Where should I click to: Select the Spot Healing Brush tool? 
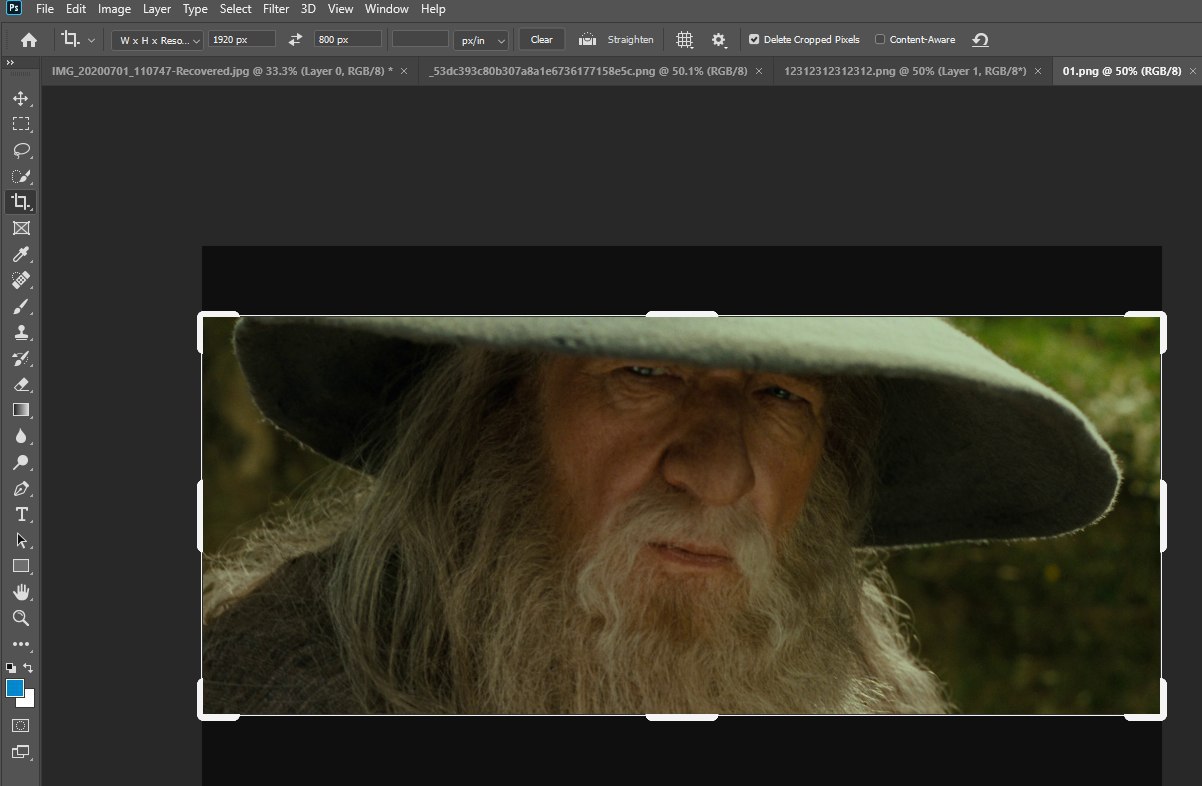pos(20,280)
